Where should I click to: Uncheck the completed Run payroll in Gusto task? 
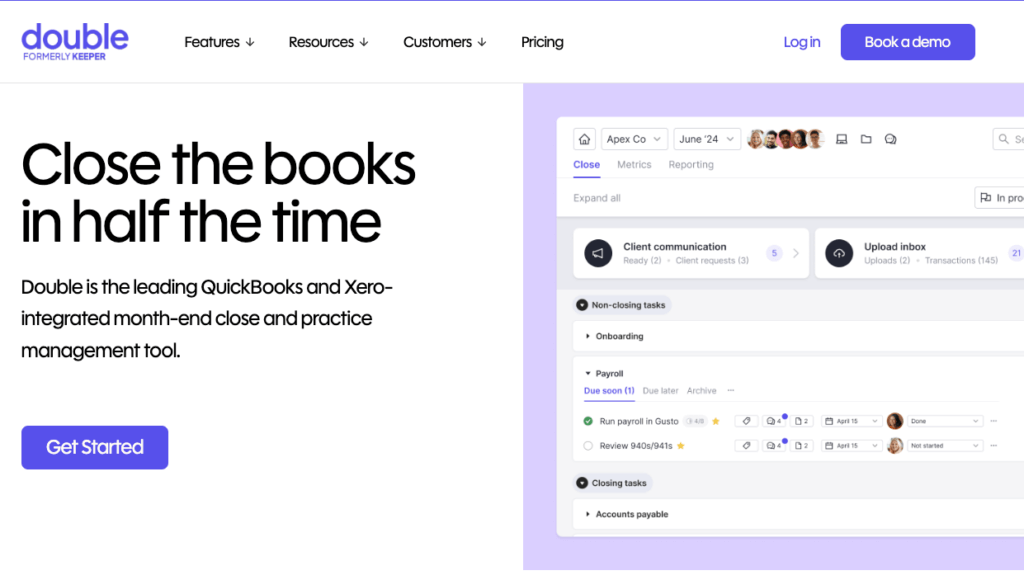[x=588, y=421]
